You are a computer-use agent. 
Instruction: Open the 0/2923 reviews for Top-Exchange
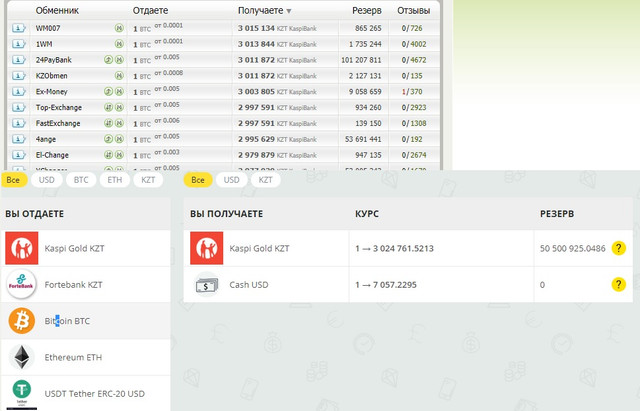(414, 108)
